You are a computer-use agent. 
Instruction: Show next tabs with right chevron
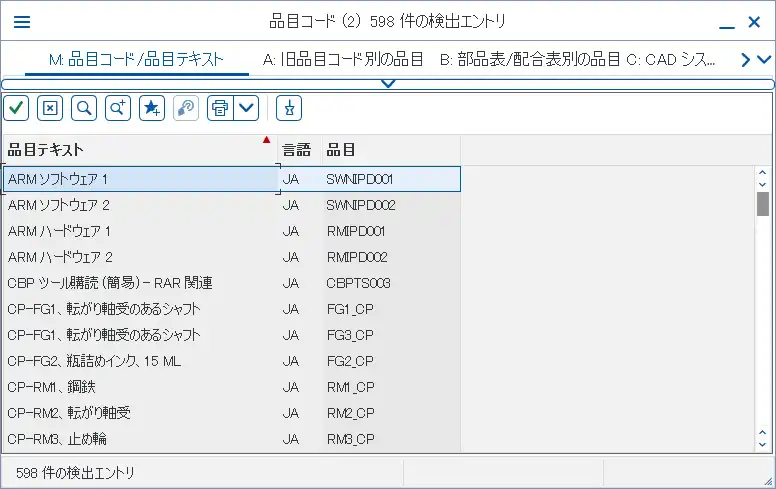pyautogui.click(x=746, y=60)
